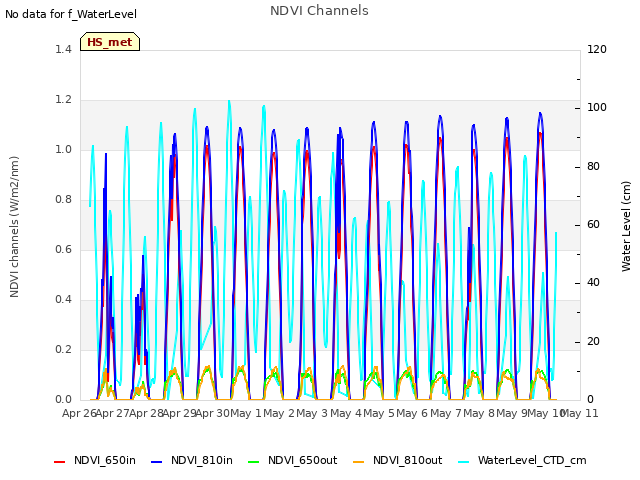The image size is (640, 480).
Task: Click the 'No data for f_WaterLevel' message
Action: (71, 14)
